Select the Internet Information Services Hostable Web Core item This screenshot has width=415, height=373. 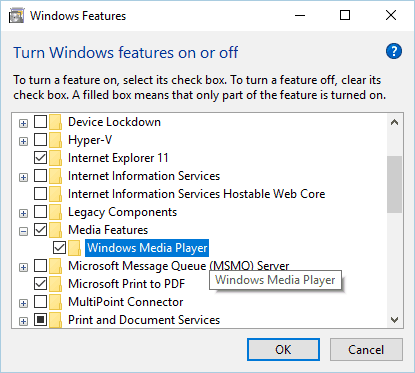click(196, 194)
